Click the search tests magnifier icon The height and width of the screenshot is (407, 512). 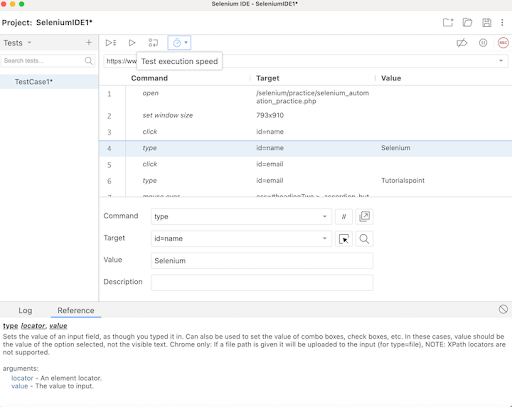(89, 61)
